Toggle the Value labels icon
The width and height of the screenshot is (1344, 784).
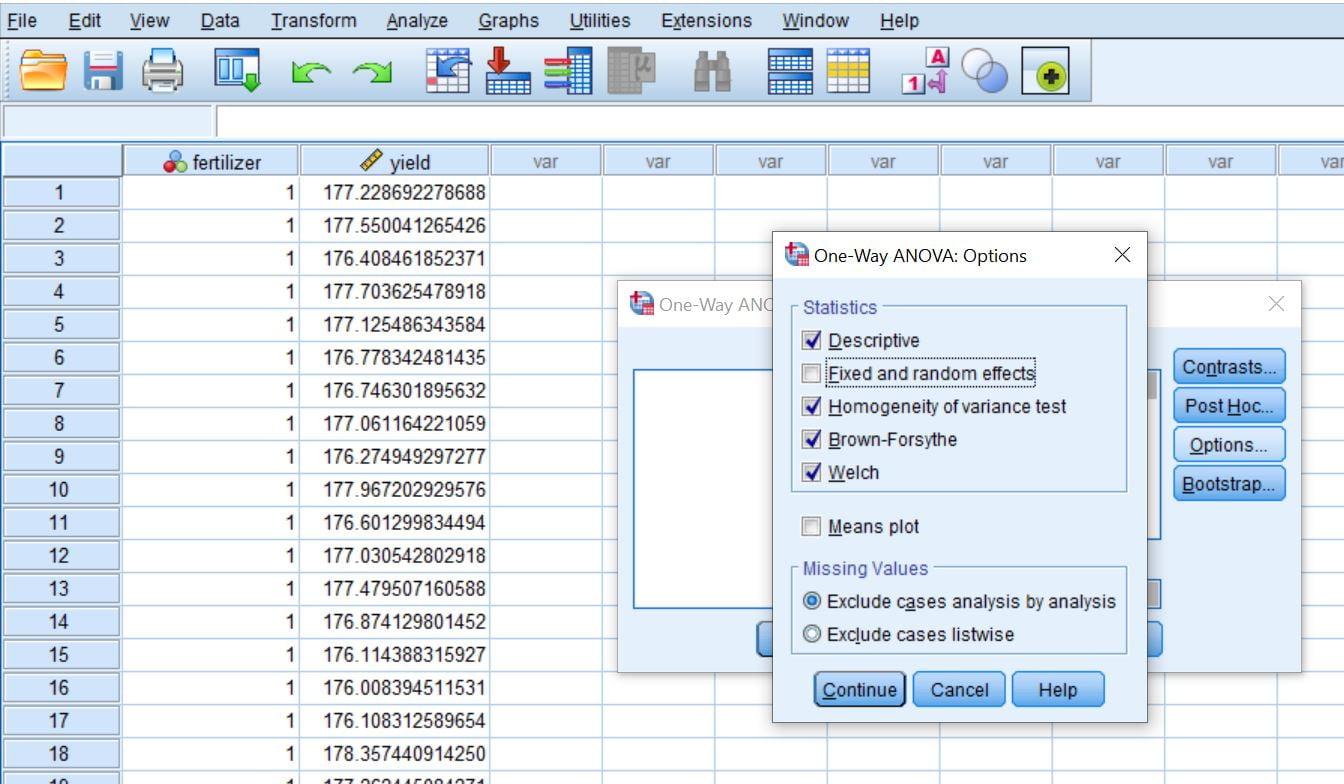[x=924, y=73]
